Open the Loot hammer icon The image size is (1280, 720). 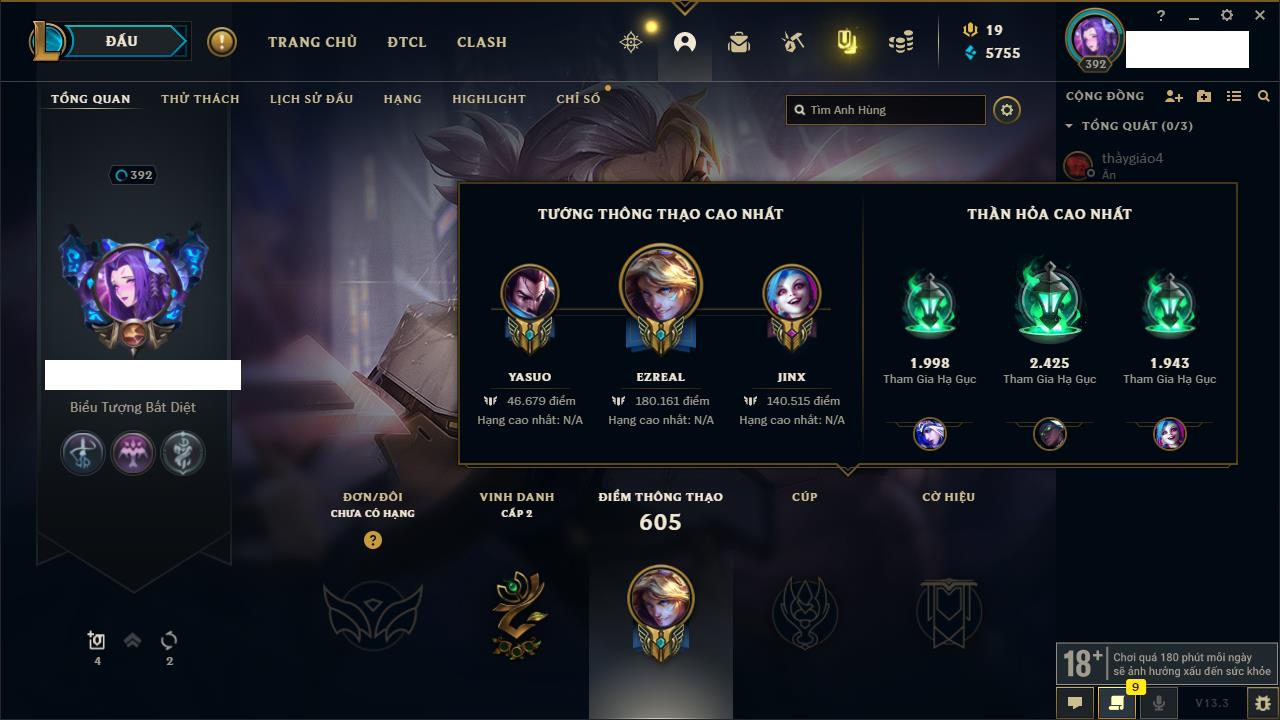coord(793,42)
